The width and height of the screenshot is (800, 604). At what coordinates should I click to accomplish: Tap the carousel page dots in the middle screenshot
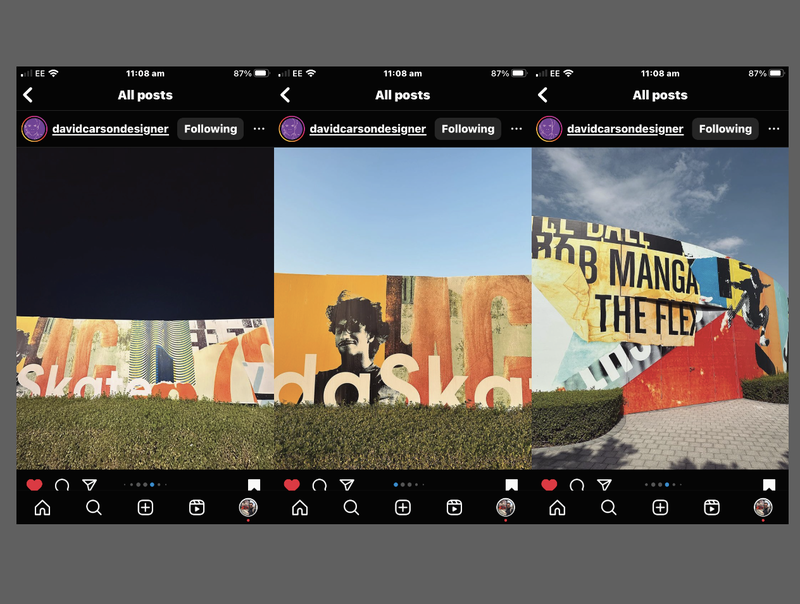pyautogui.click(x=409, y=485)
